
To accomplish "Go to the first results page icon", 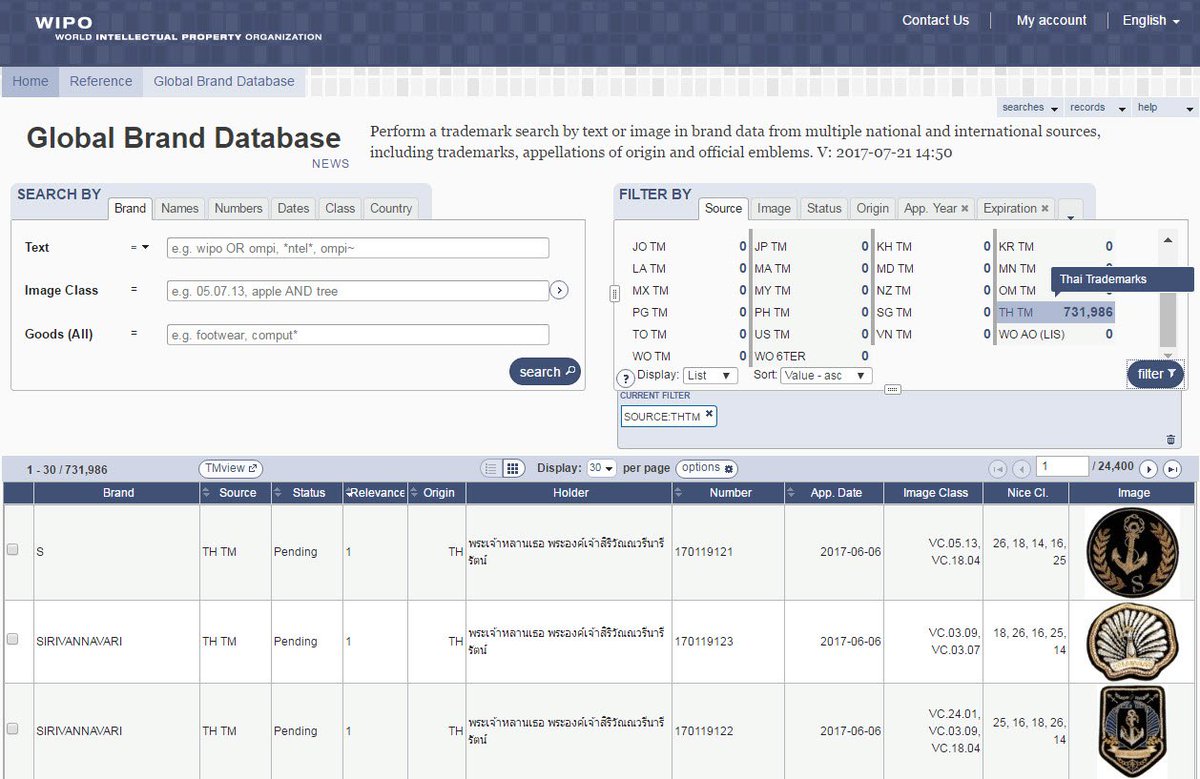I will (x=997, y=469).
